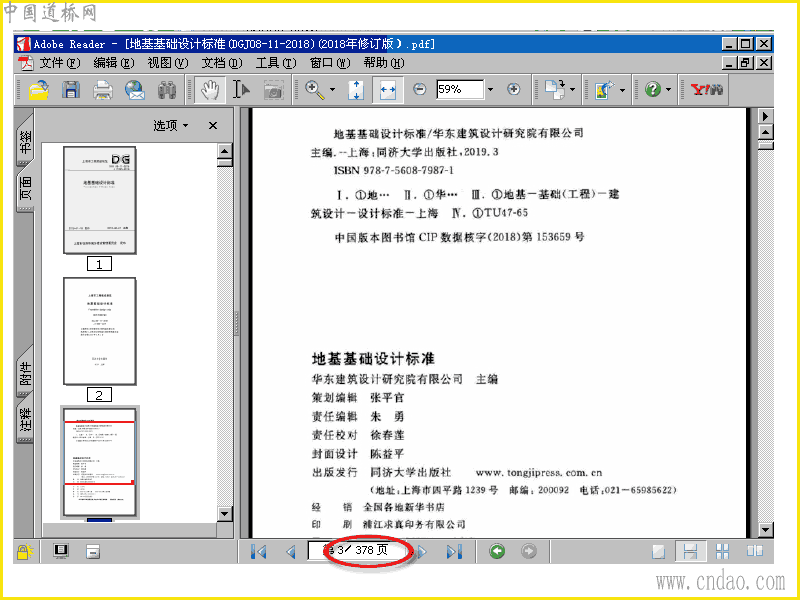
Task: Open the 视图(V) menu
Action: pyautogui.click(x=168, y=63)
